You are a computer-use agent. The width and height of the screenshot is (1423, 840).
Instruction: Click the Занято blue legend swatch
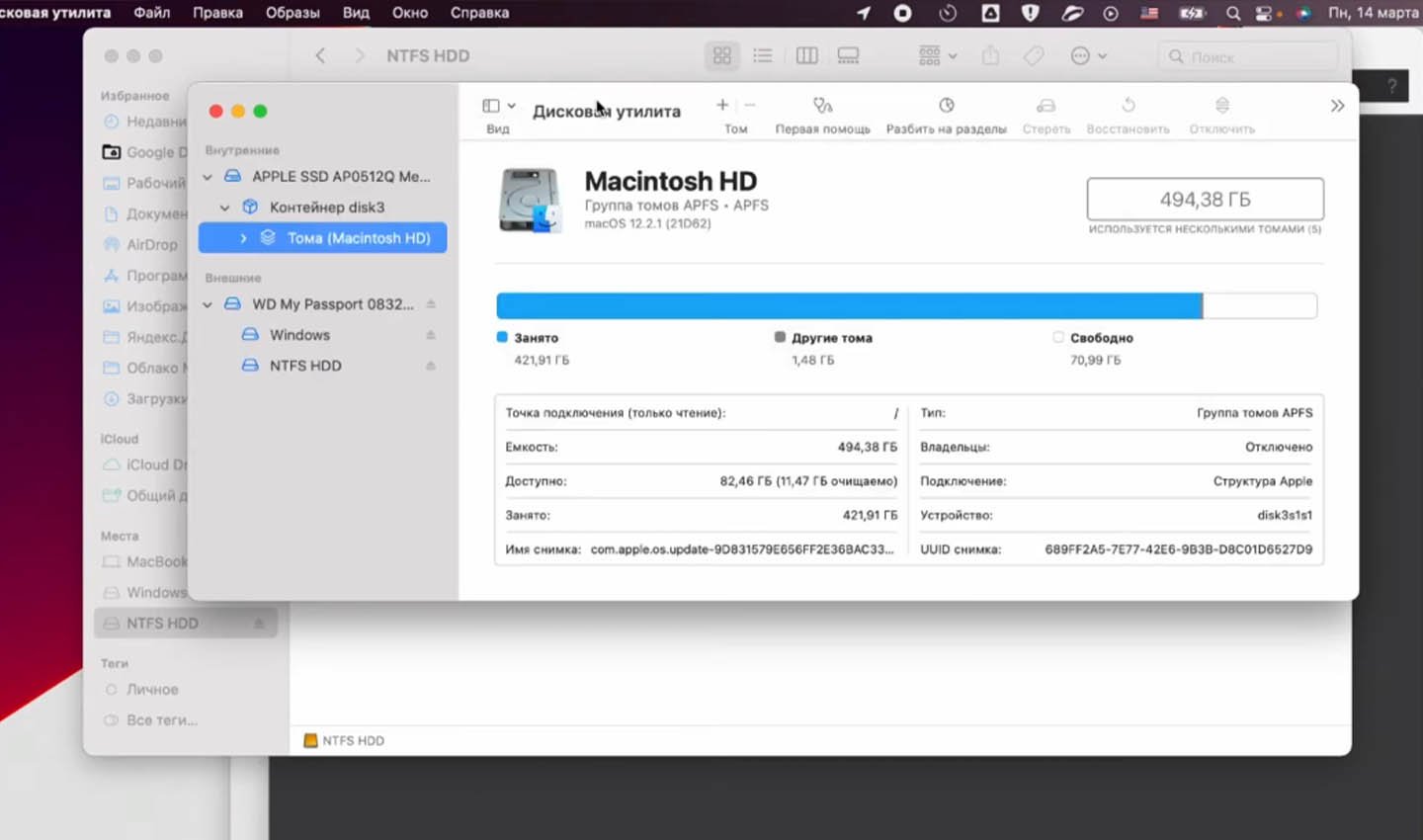click(502, 337)
